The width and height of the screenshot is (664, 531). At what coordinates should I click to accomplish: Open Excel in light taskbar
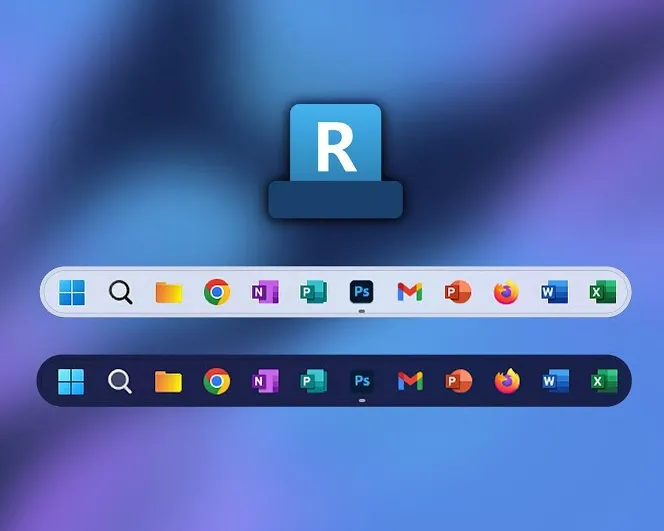[x=603, y=292]
